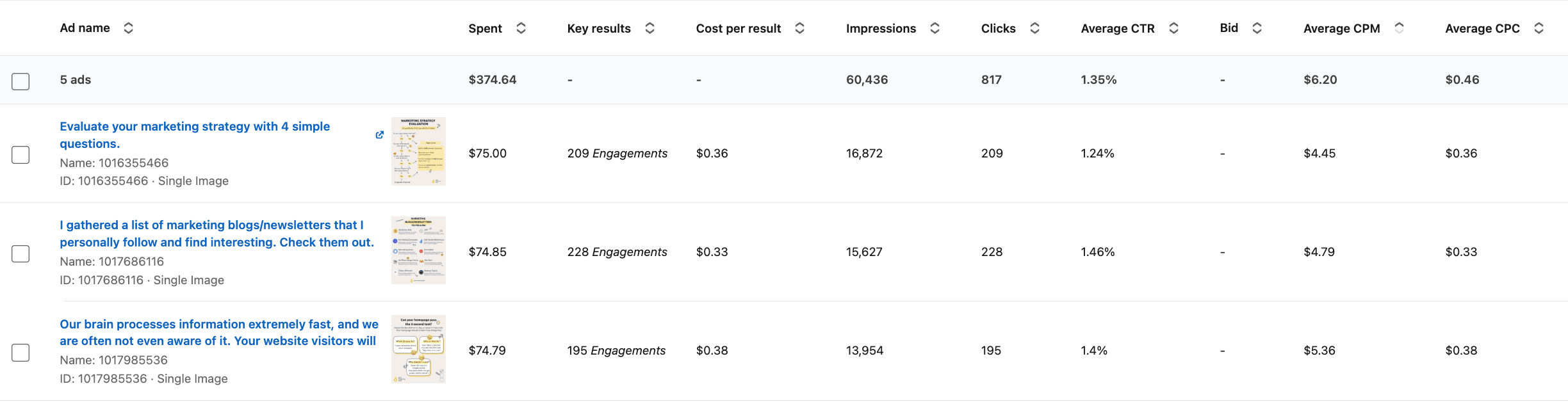The image size is (1568, 402).
Task: Open external link for ad 1016355466
Action: (379, 135)
